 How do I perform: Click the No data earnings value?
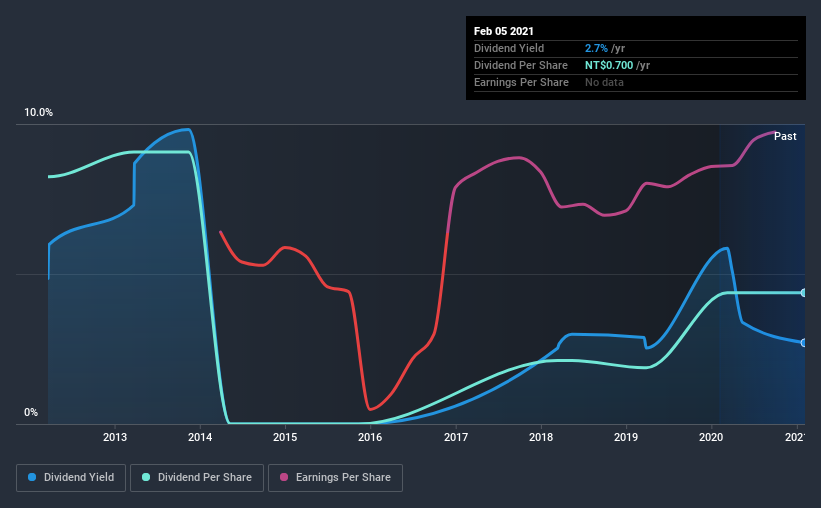[604, 82]
